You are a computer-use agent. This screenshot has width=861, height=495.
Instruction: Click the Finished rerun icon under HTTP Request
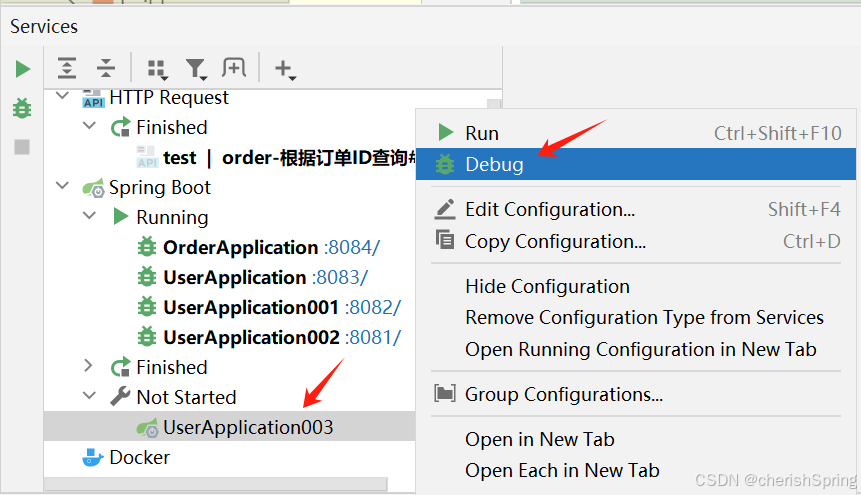[121, 127]
